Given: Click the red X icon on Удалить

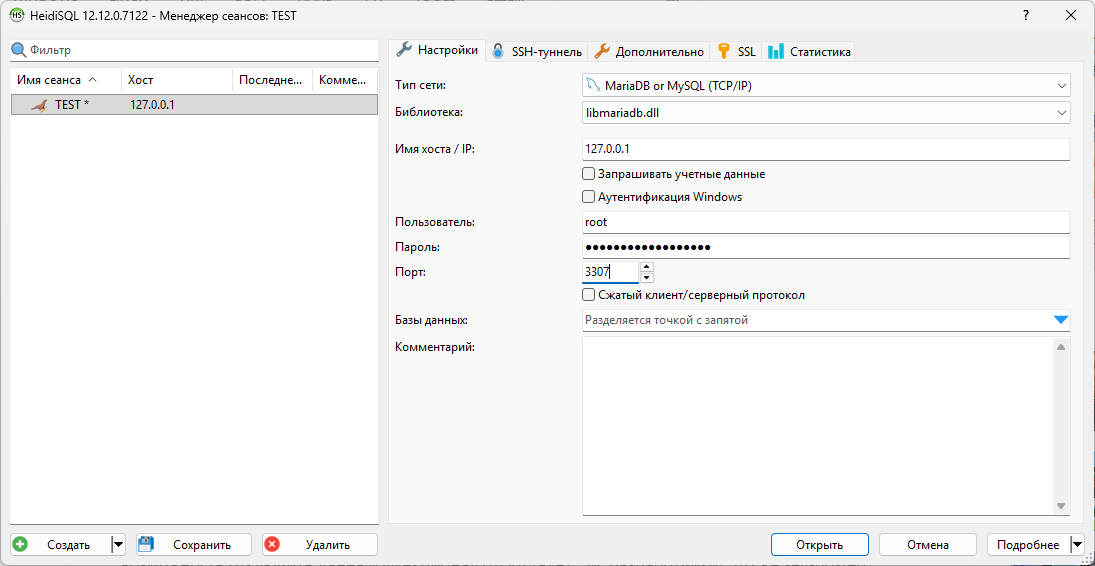Looking at the screenshot, I should pyautogui.click(x=272, y=544).
